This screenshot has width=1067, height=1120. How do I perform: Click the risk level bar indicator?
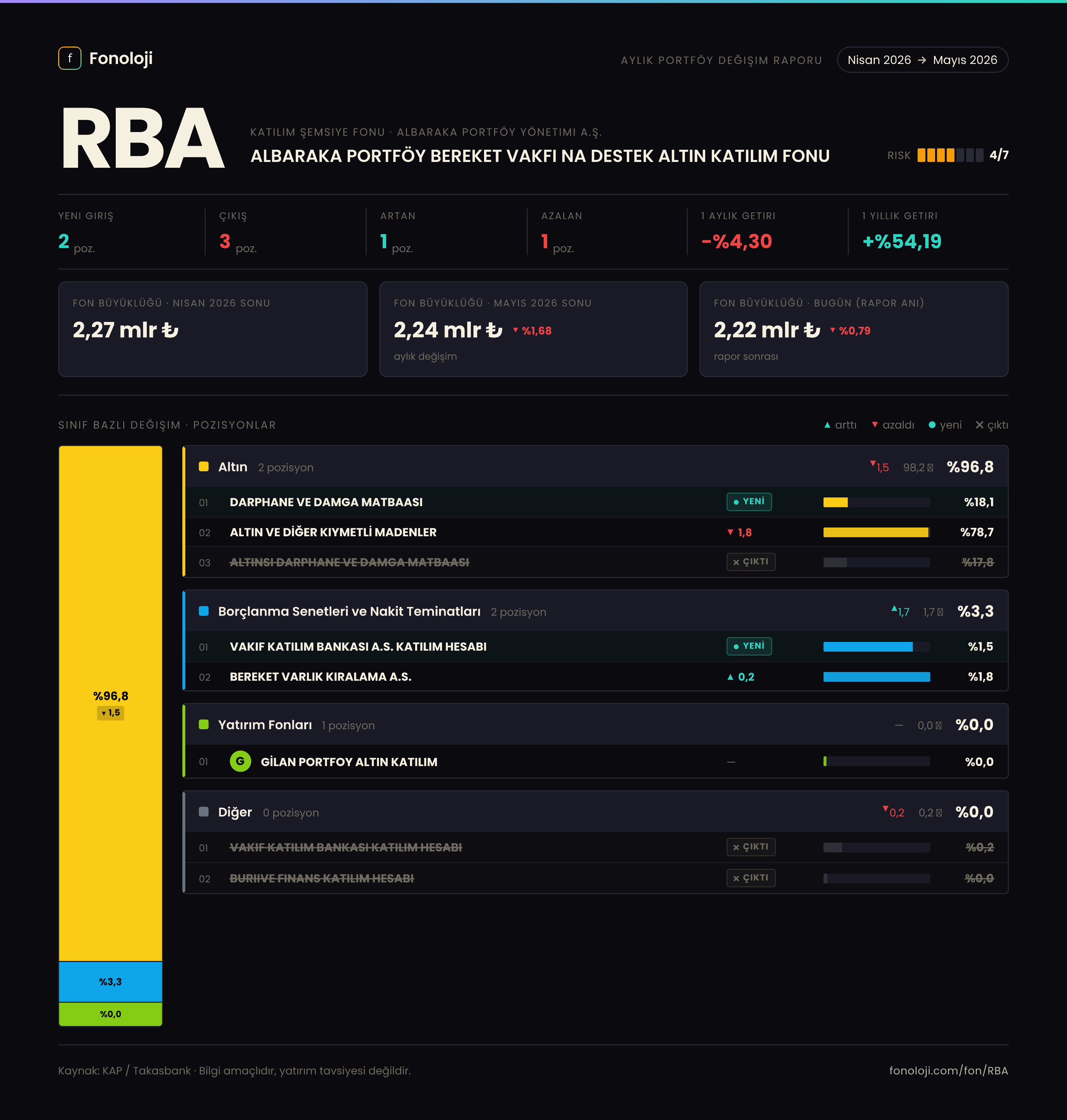click(950, 155)
